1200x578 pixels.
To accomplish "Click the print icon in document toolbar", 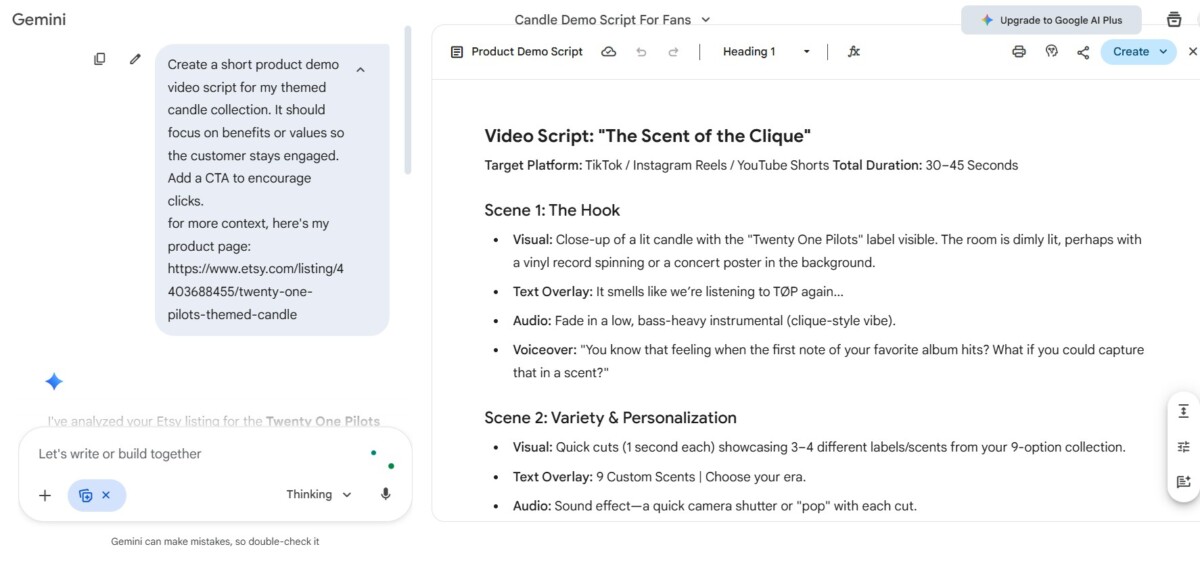I will (1018, 52).
